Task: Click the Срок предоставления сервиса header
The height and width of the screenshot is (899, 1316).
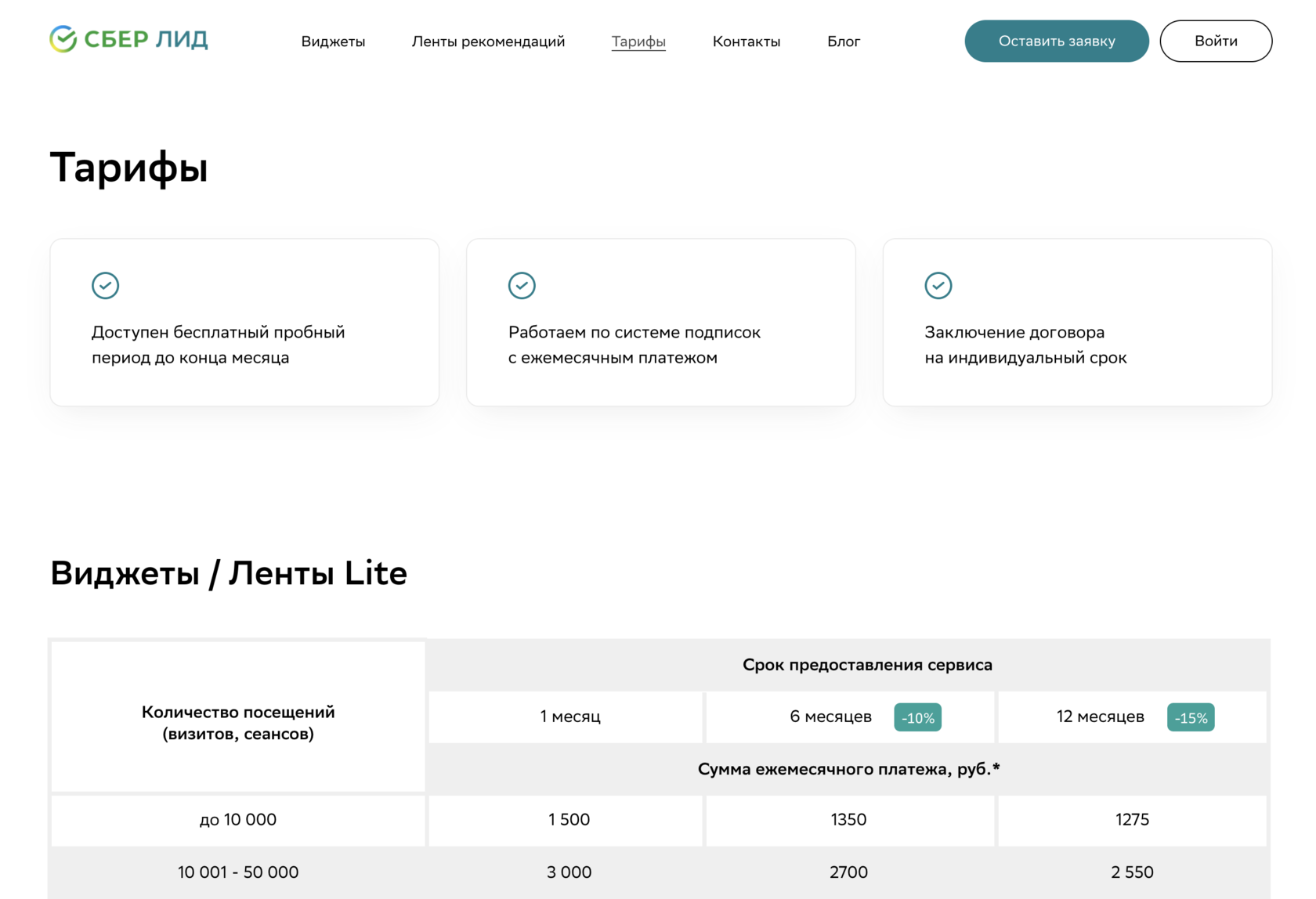Action: point(867,665)
